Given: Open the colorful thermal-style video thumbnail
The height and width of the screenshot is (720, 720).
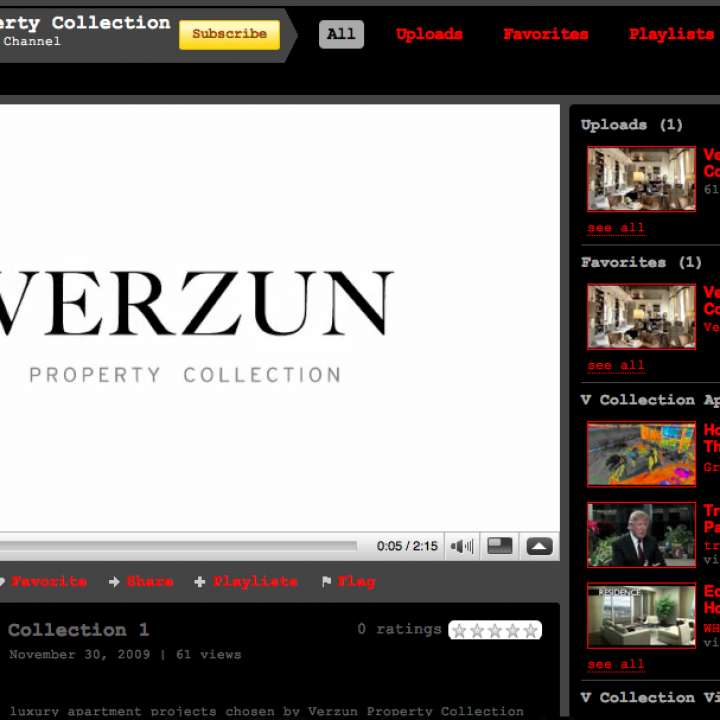Looking at the screenshot, I should 641,454.
